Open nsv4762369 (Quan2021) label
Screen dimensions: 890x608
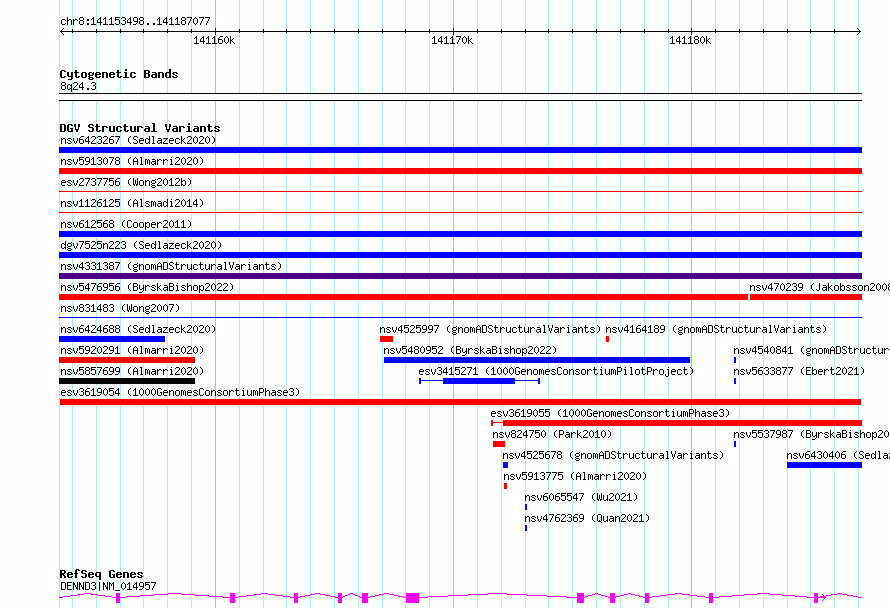point(587,518)
